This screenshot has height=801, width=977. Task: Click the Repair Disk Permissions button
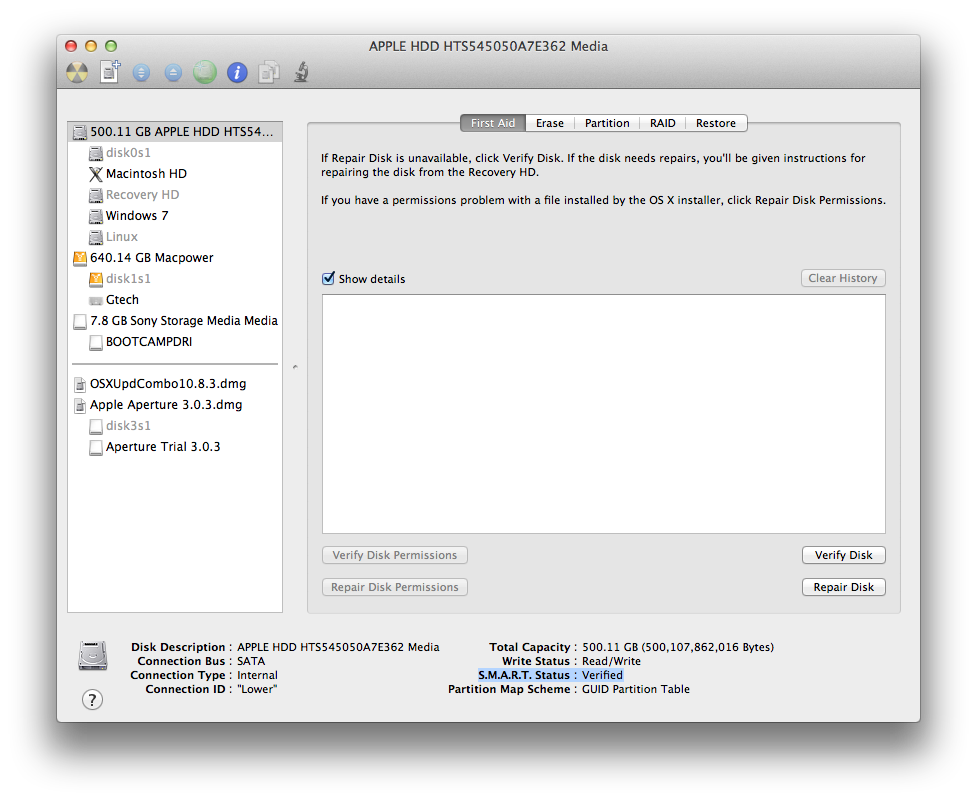pos(394,587)
